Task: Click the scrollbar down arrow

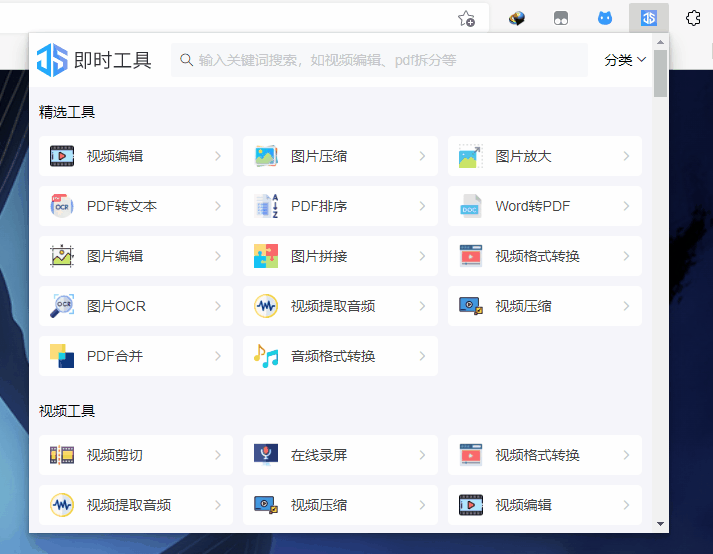Action: [x=660, y=524]
